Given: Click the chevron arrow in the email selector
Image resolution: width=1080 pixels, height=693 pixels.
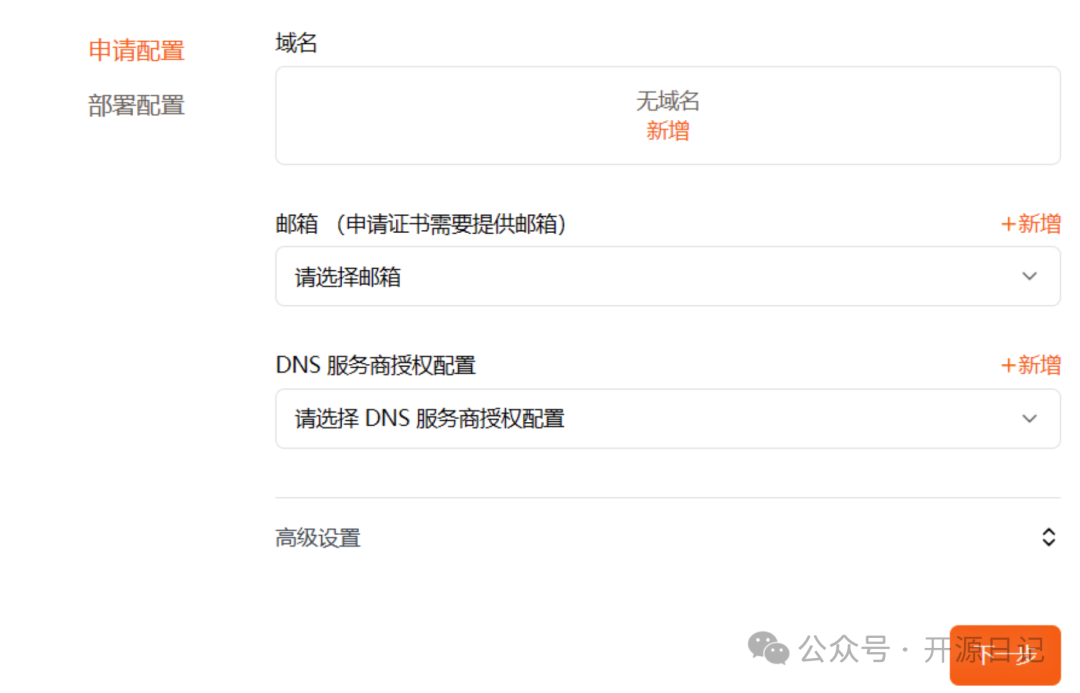Looking at the screenshot, I should 1029,277.
